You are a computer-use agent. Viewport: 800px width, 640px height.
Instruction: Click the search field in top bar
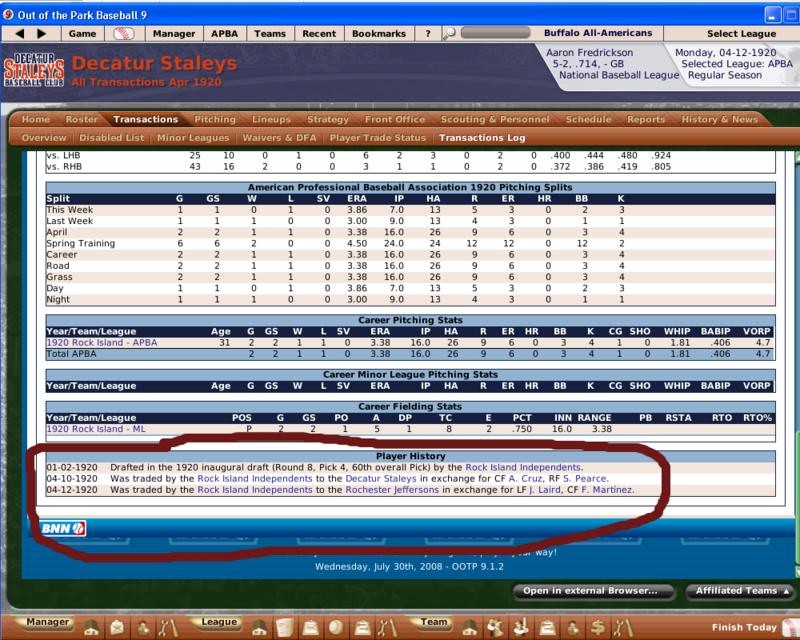point(495,33)
